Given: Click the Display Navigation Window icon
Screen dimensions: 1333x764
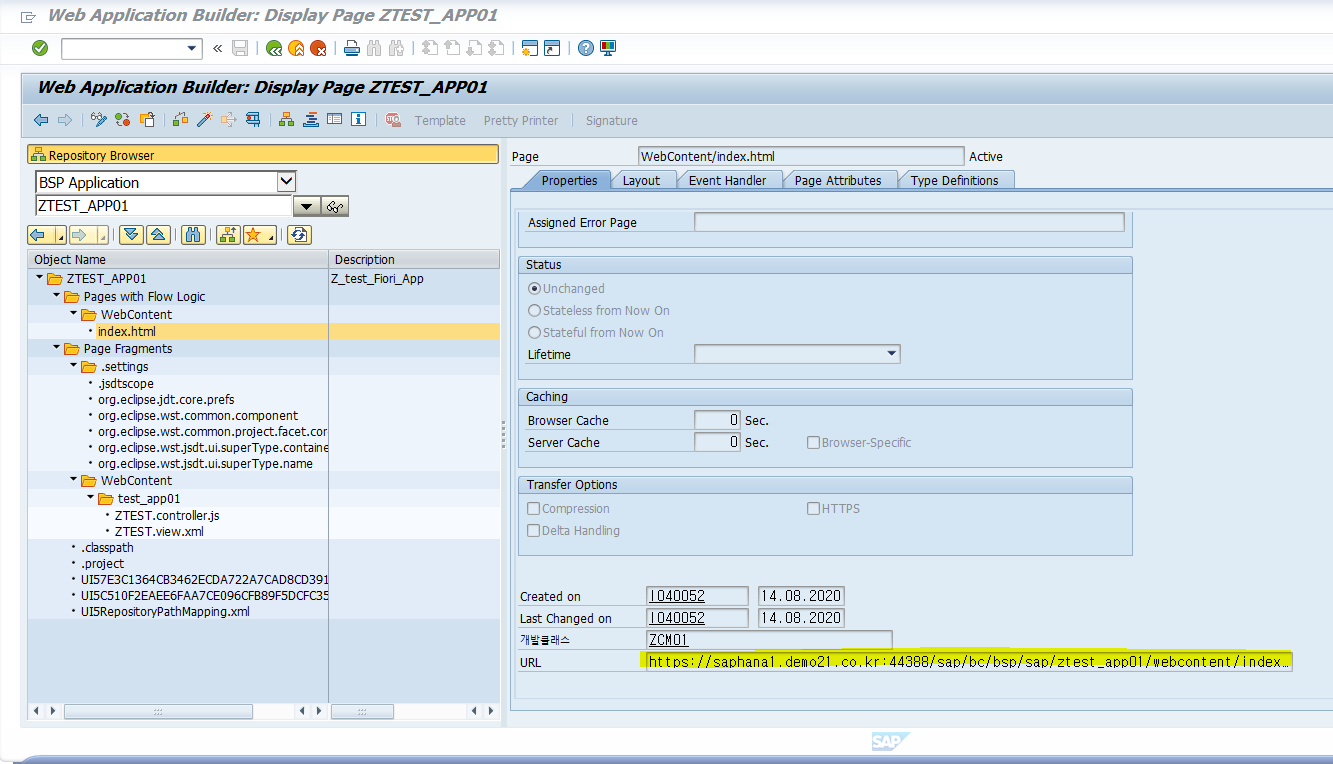Looking at the screenshot, I should 311,120.
